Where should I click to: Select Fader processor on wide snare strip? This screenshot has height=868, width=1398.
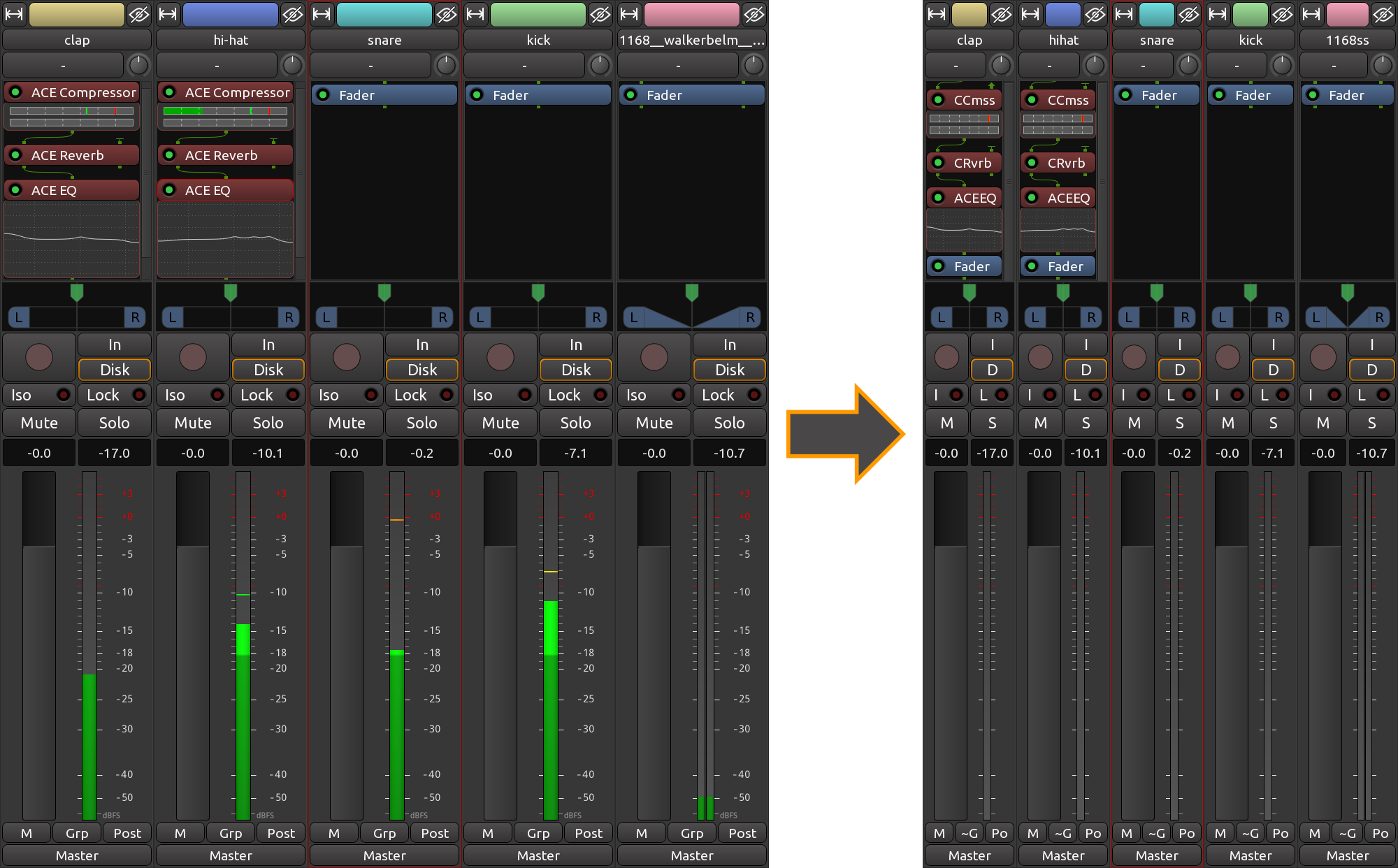[x=384, y=95]
